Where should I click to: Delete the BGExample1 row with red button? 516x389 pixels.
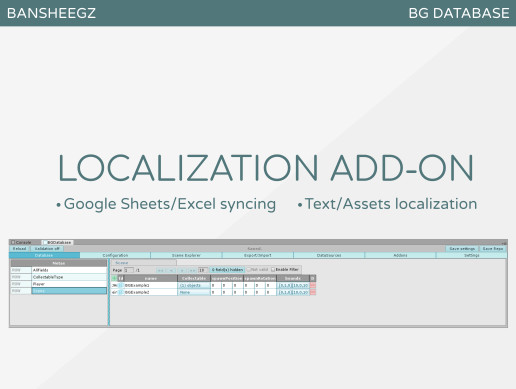click(x=313, y=285)
